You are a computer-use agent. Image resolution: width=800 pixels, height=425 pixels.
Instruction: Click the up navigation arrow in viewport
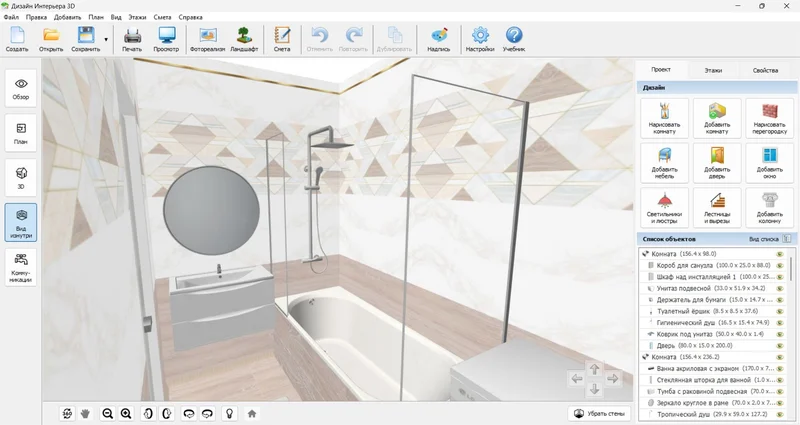594,369
